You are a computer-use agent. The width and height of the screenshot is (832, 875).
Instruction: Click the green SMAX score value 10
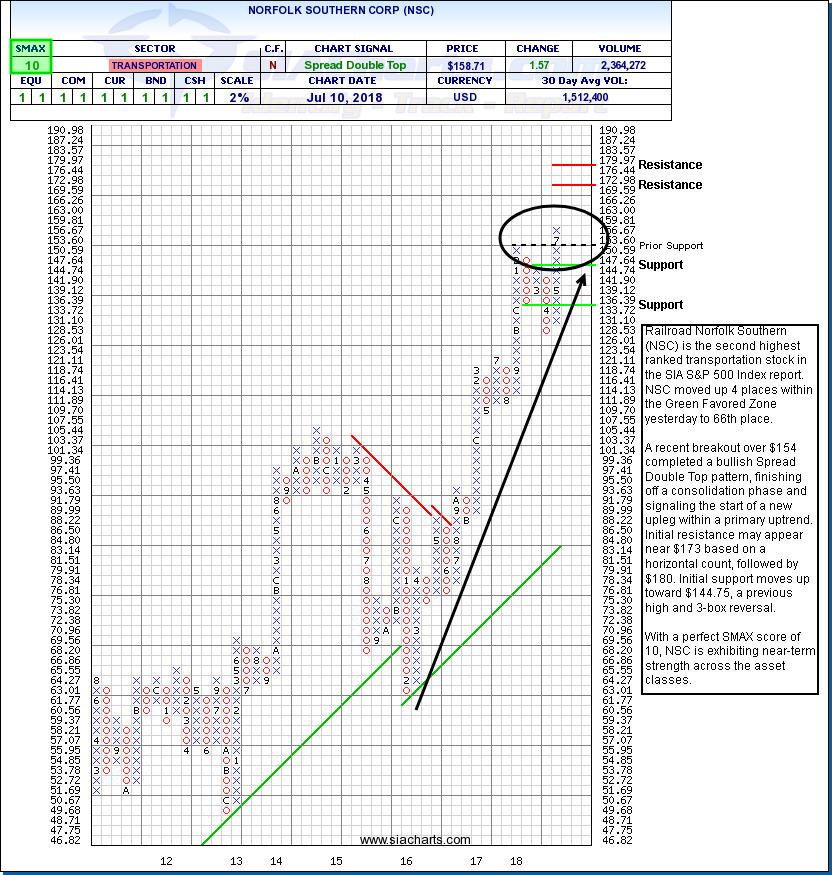[30, 65]
